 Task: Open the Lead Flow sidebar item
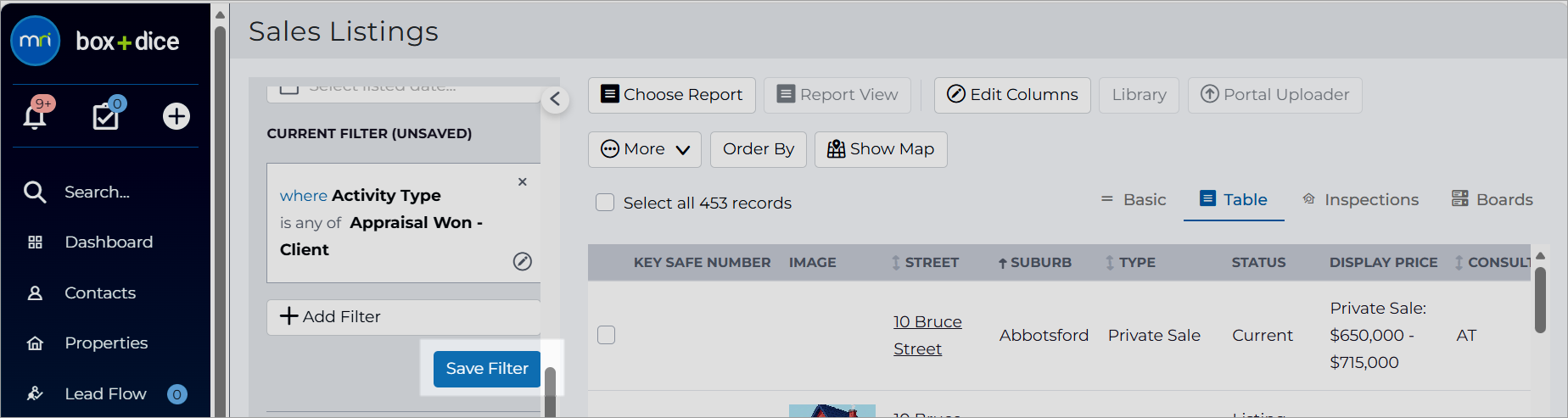click(x=106, y=393)
